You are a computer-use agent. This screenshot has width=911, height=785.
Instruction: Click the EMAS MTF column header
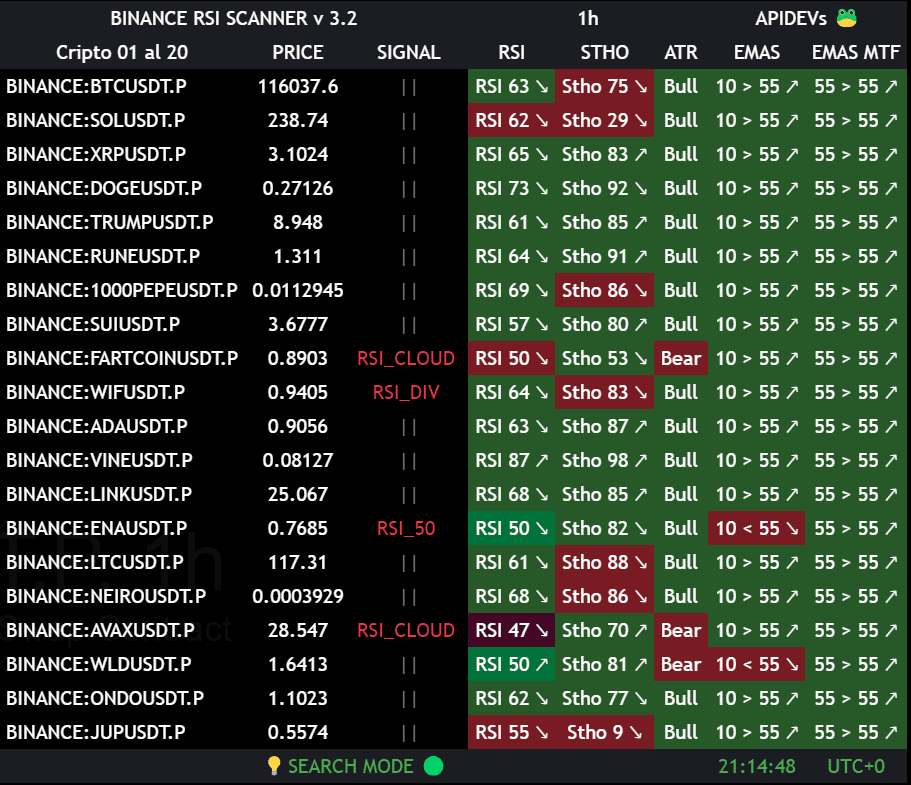pos(856,52)
